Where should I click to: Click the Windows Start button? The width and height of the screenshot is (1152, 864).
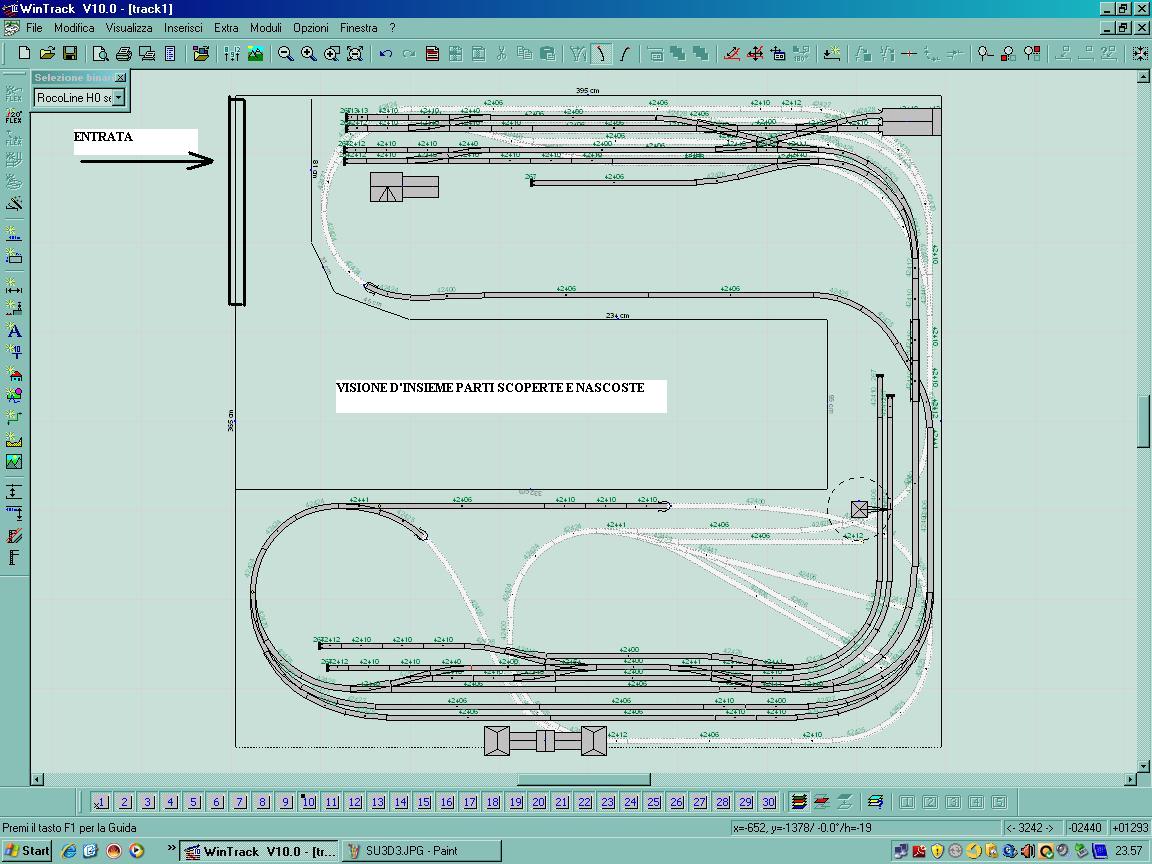pos(27,851)
